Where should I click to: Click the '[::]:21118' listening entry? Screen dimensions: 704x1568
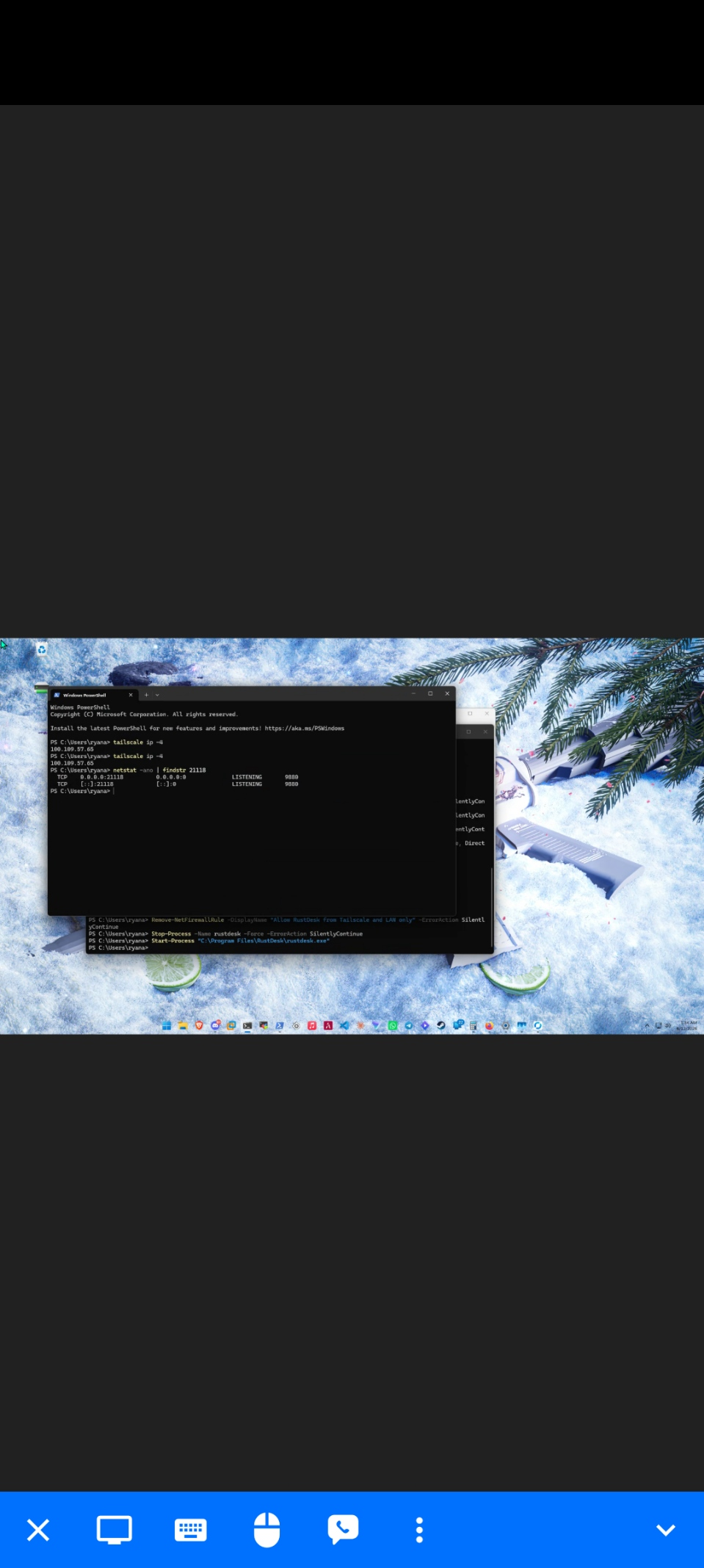tap(97, 784)
